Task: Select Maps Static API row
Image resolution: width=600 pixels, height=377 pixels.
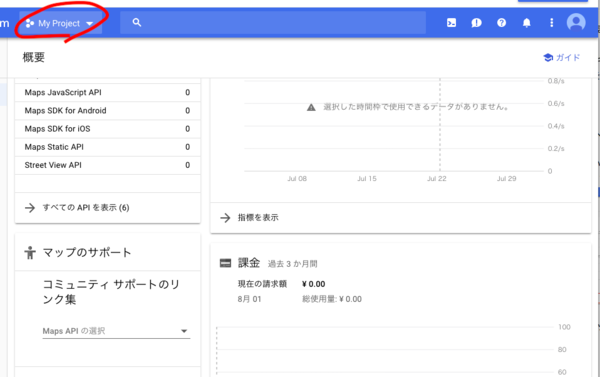Action: pos(108,147)
